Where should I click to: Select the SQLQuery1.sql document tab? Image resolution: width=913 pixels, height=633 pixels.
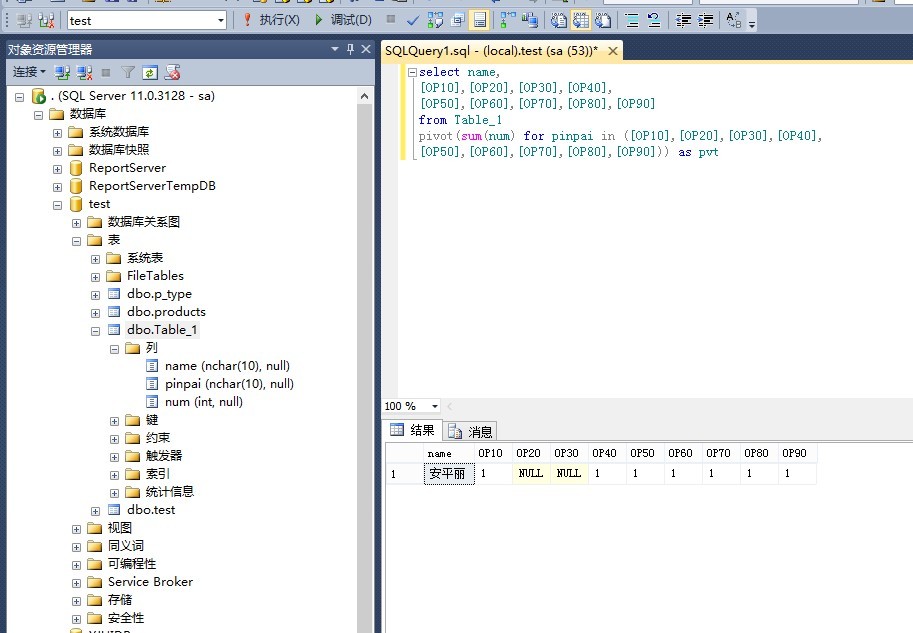pyautogui.click(x=491, y=50)
